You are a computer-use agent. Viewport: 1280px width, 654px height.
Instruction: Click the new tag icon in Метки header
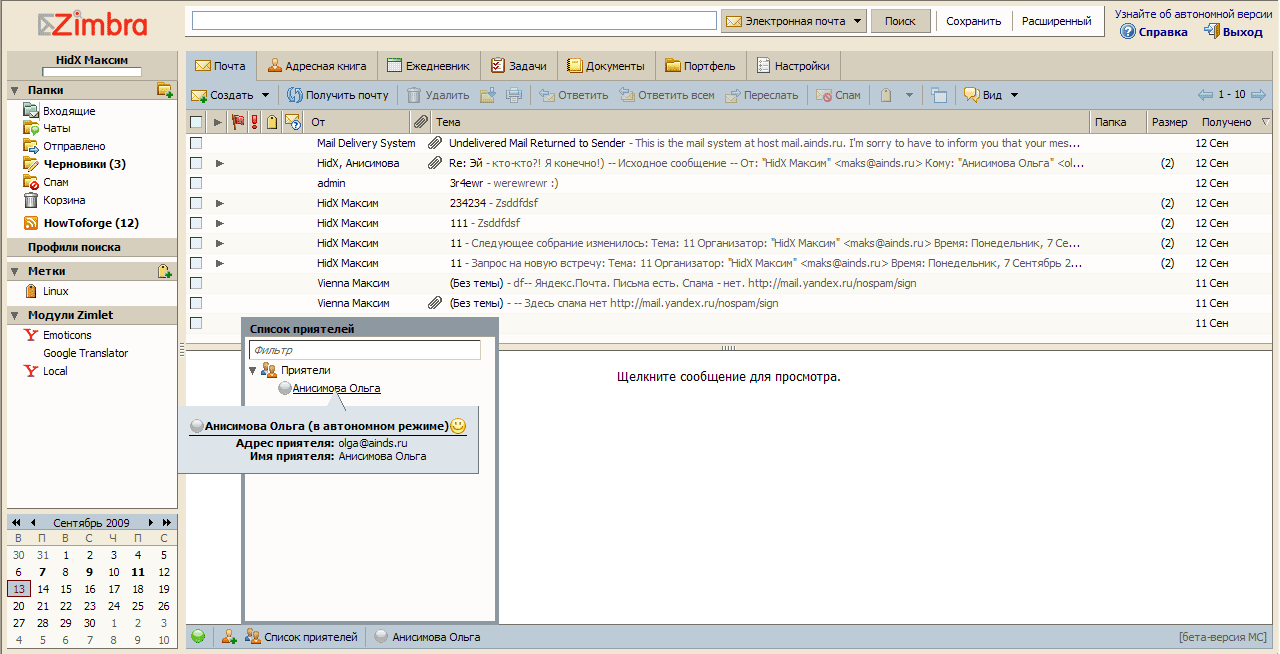point(165,271)
